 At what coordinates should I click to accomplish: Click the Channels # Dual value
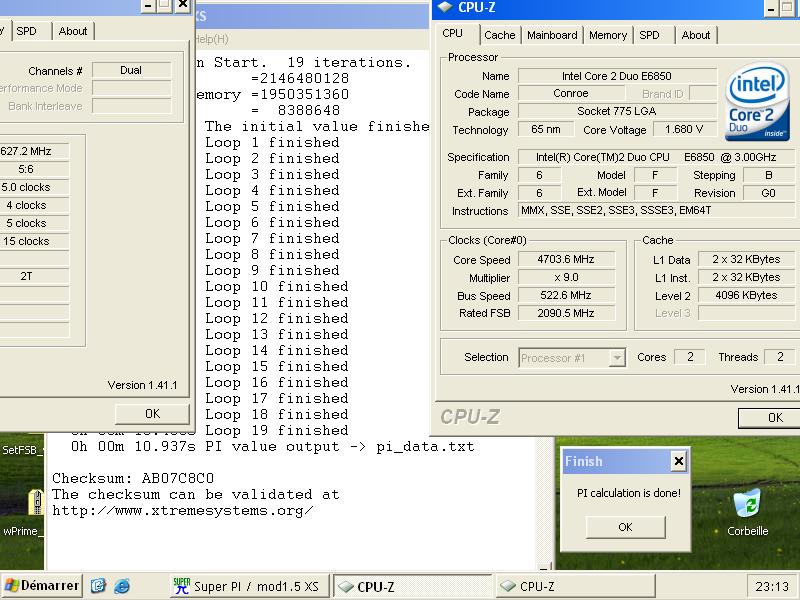click(x=131, y=70)
